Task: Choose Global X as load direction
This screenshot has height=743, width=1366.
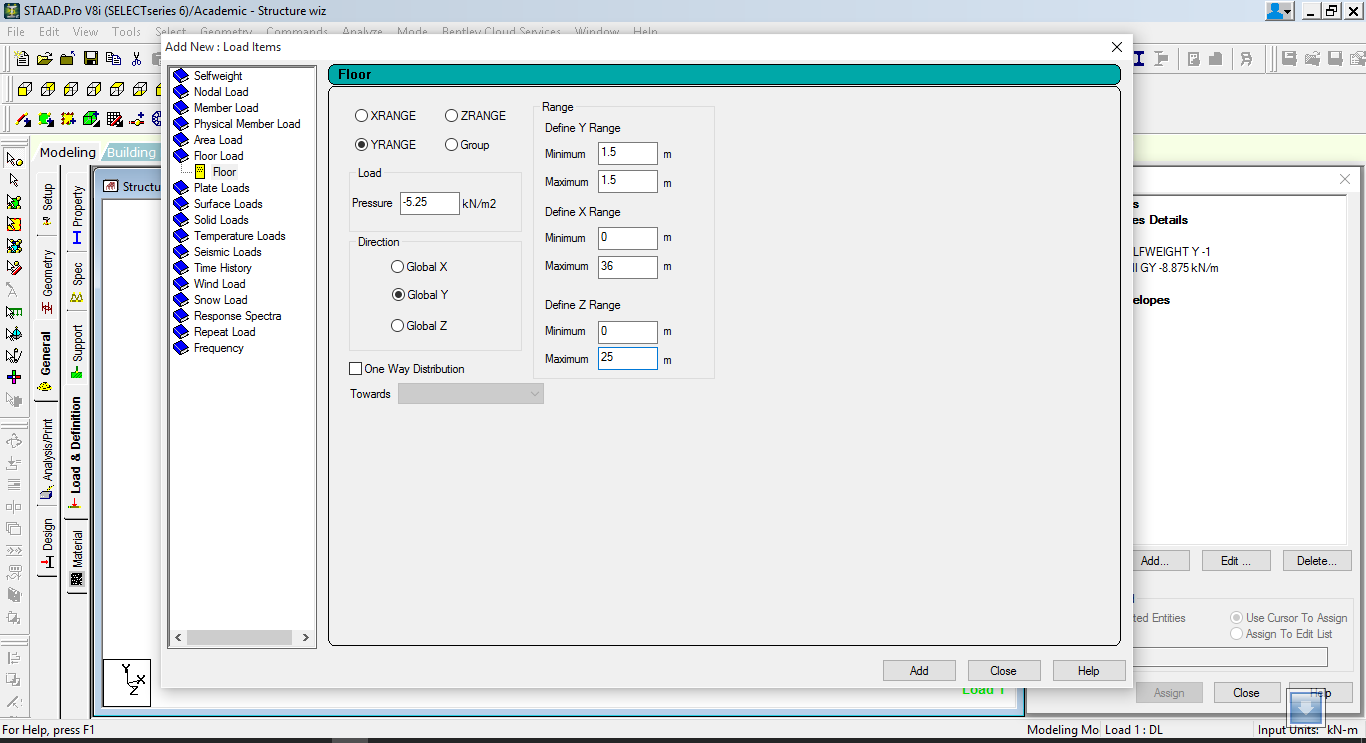Action: coord(397,265)
